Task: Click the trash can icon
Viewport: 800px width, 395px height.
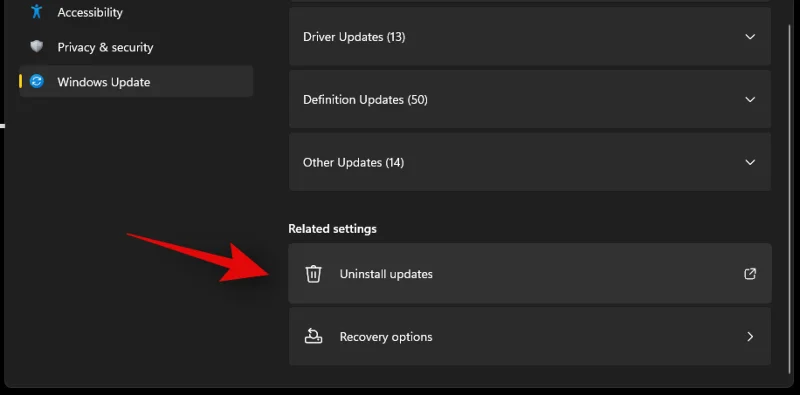Action: coord(313,274)
